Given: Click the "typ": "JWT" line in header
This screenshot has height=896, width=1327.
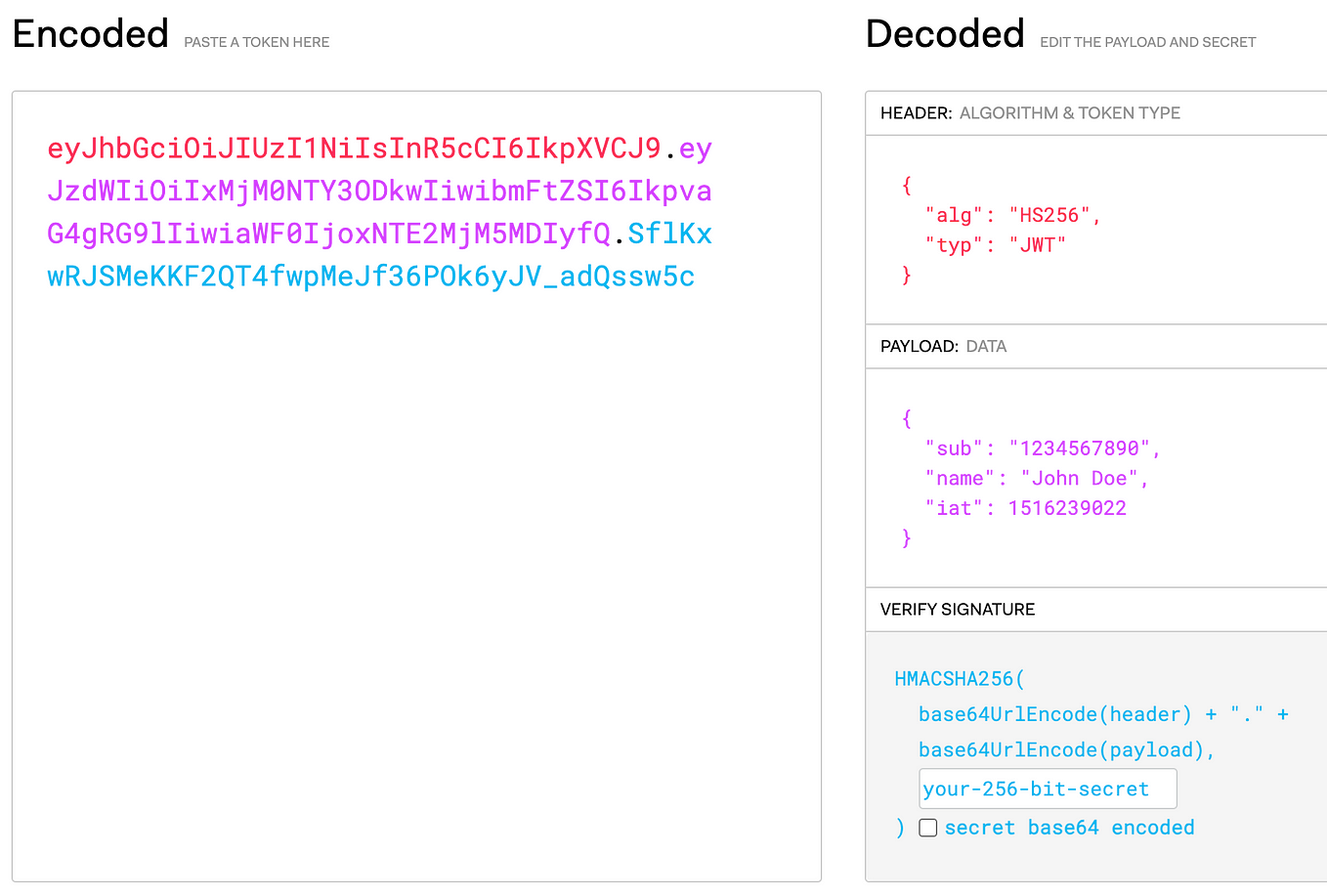Looking at the screenshot, I should [x=995, y=245].
